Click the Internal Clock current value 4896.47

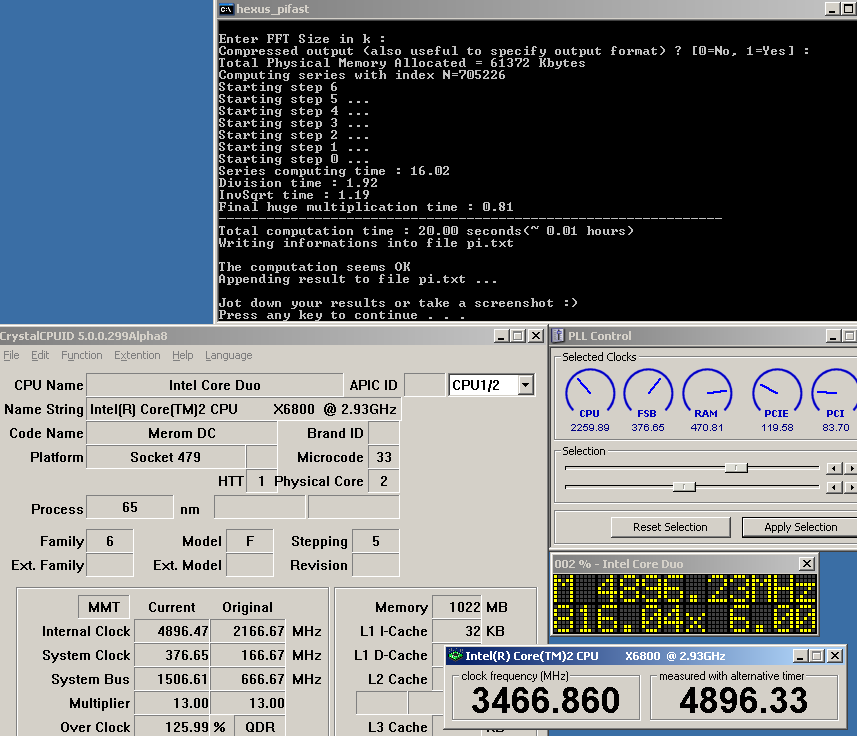tap(172, 631)
